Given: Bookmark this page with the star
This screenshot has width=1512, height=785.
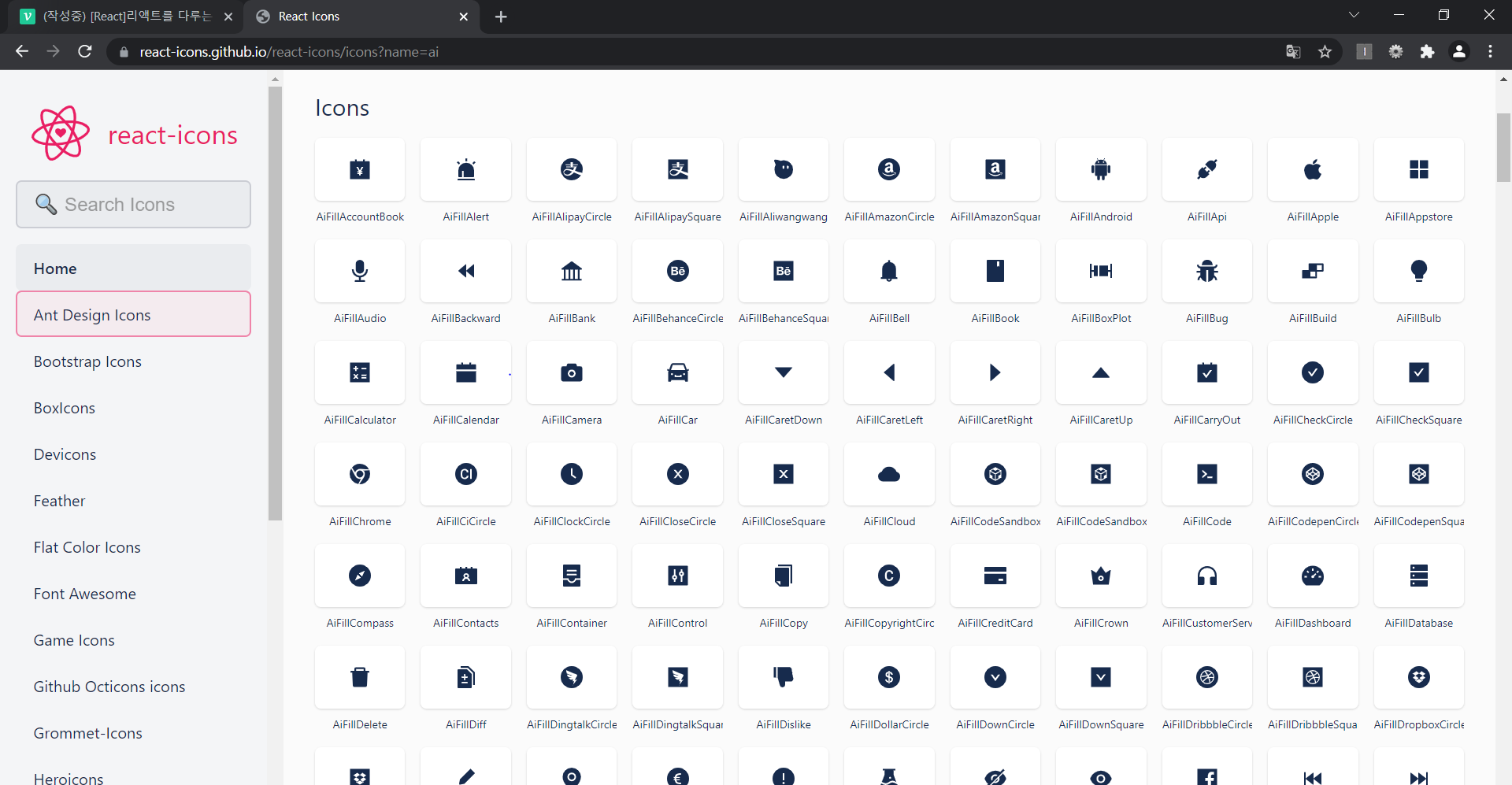Looking at the screenshot, I should [1325, 52].
